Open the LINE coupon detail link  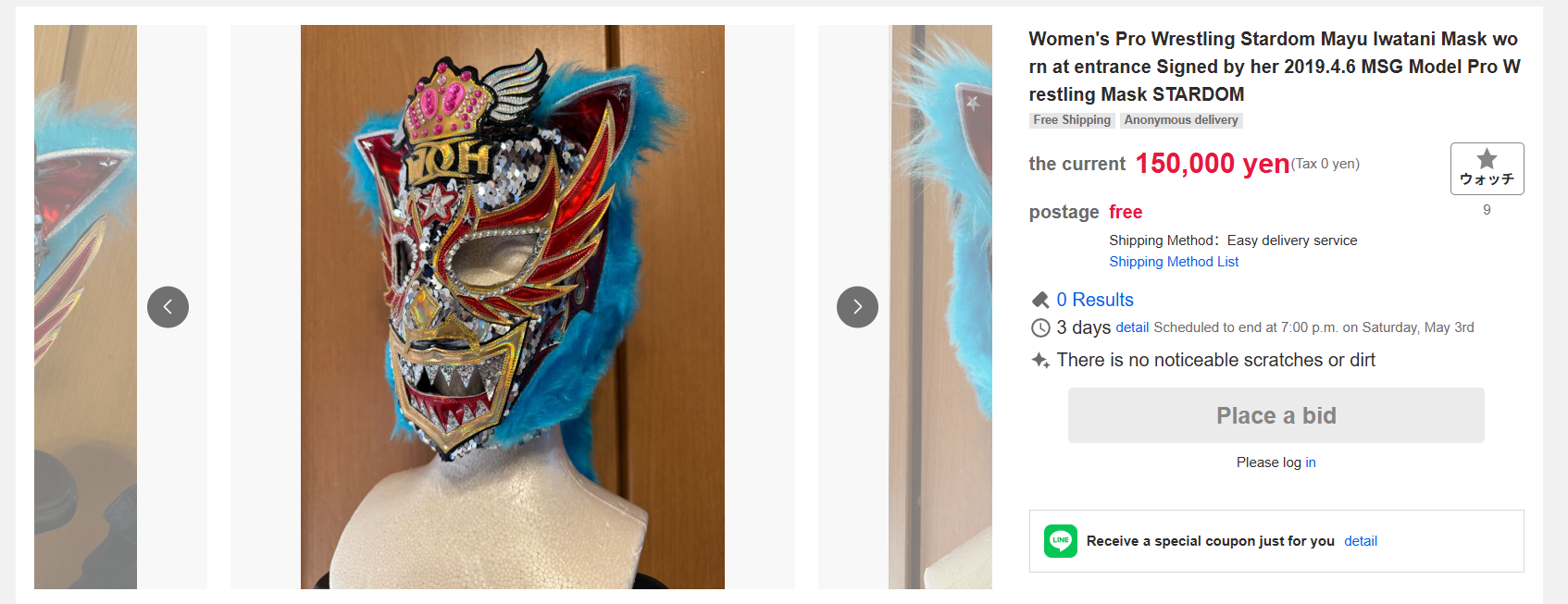pos(1361,541)
